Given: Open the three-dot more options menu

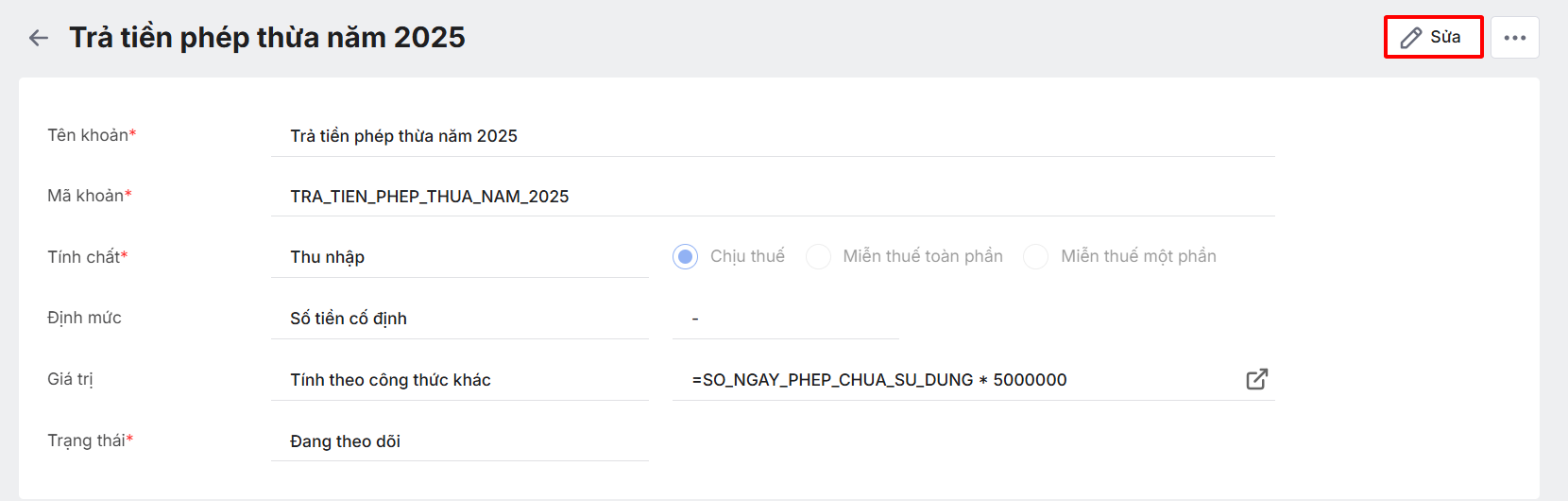Looking at the screenshot, I should pos(1514,38).
